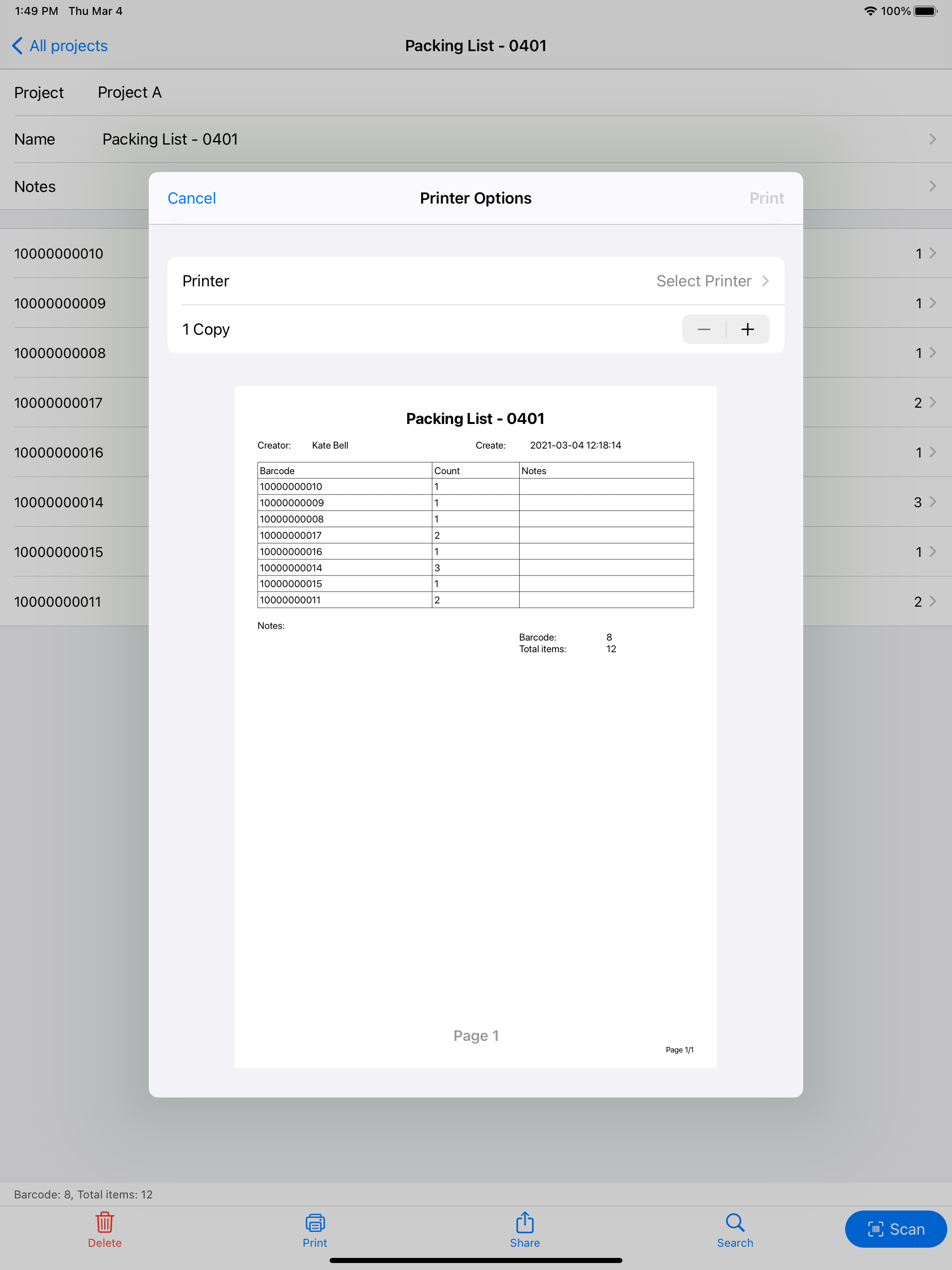Open barcode 10000000010 details chevron

click(932, 253)
